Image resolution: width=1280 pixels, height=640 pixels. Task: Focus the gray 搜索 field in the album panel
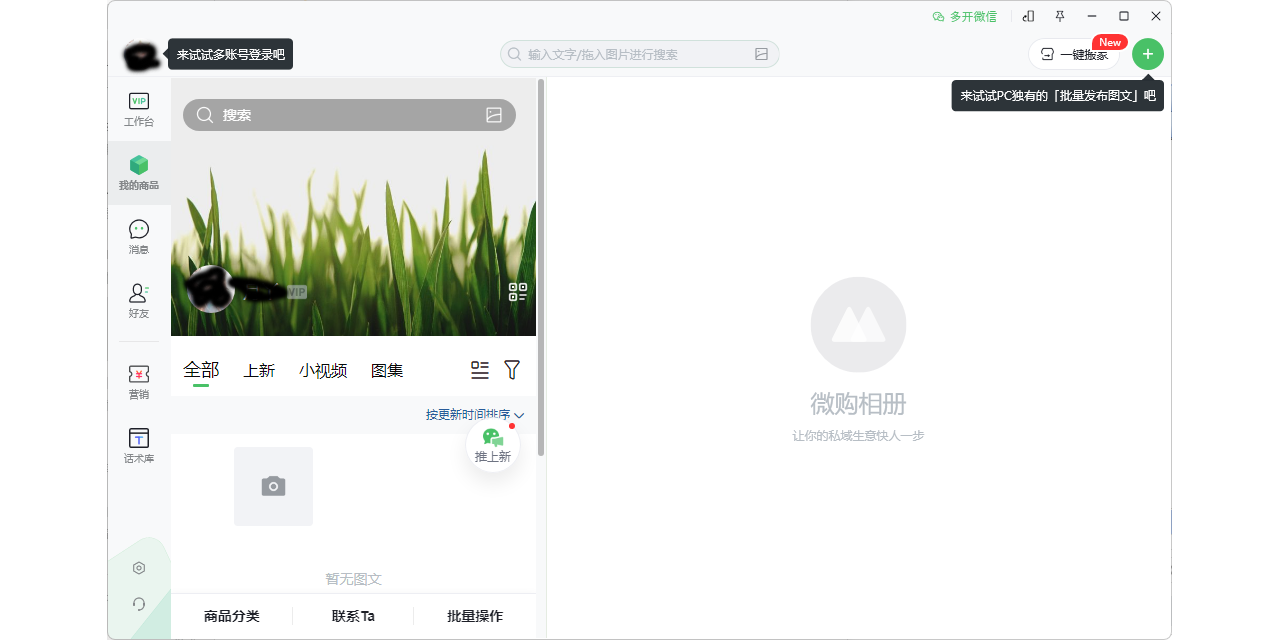pyautogui.click(x=349, y=115)
